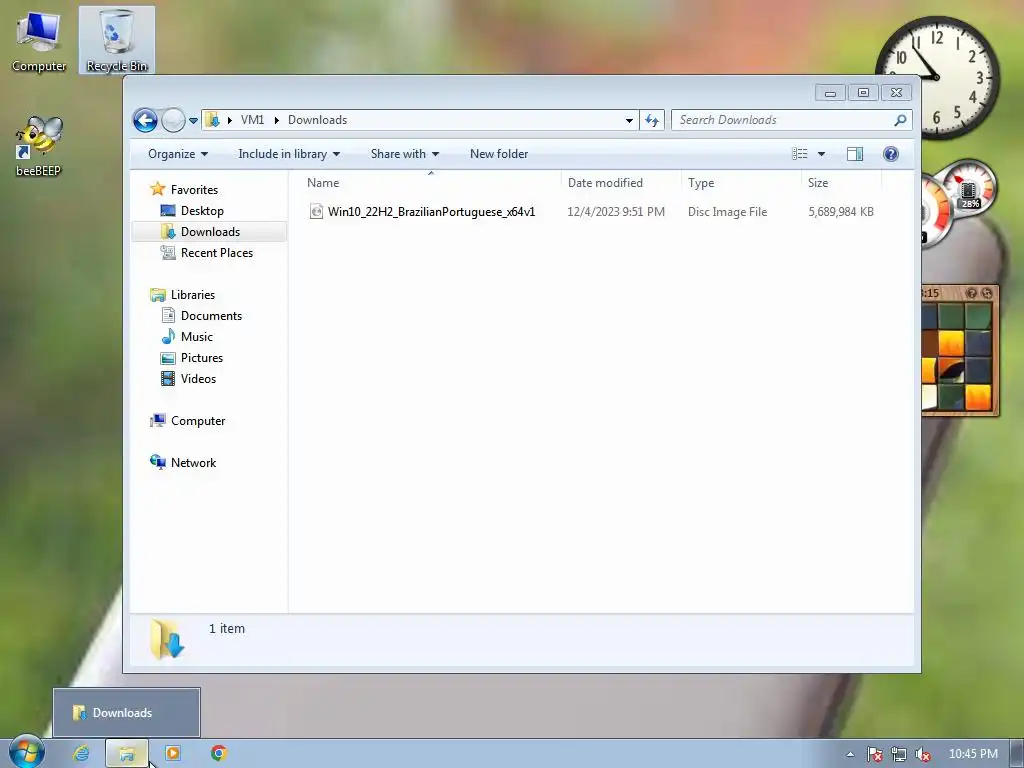Click the details pane Downloads folder icon
Viewport: 1024px width, 768px height.
[167, 639]
